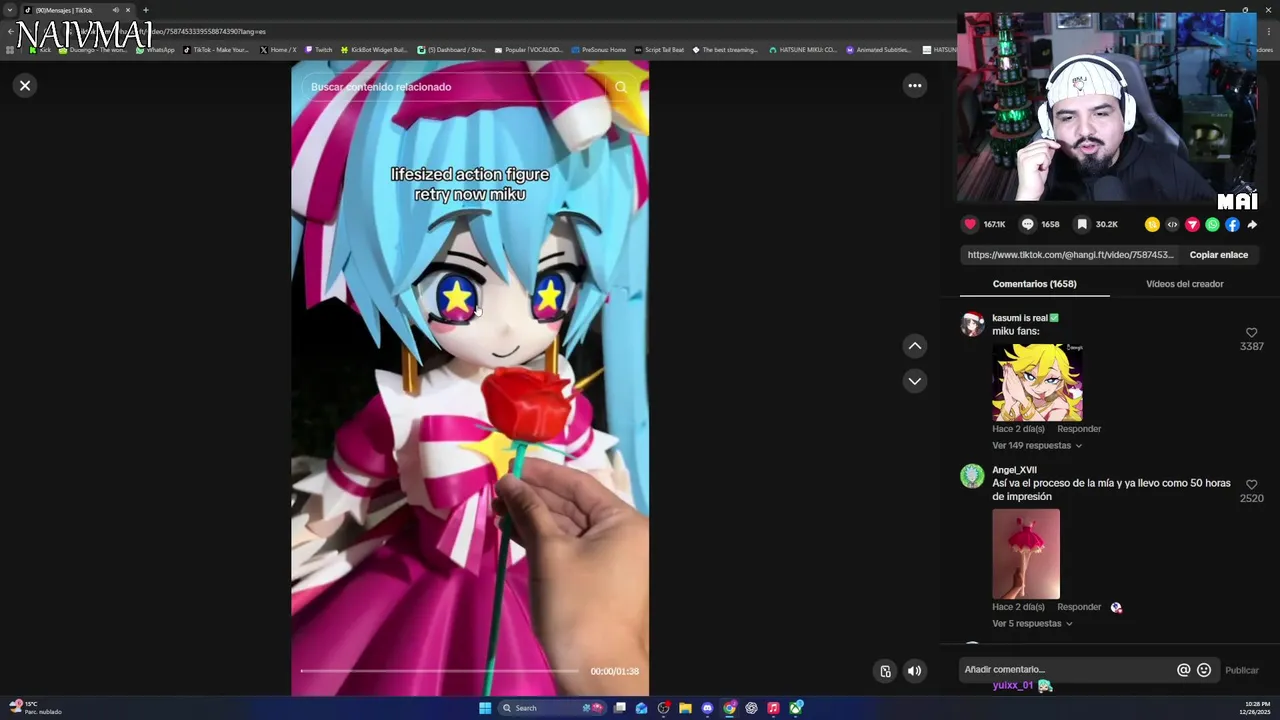Switch to Comentarios (1658) tab

tap(1034, 284)
